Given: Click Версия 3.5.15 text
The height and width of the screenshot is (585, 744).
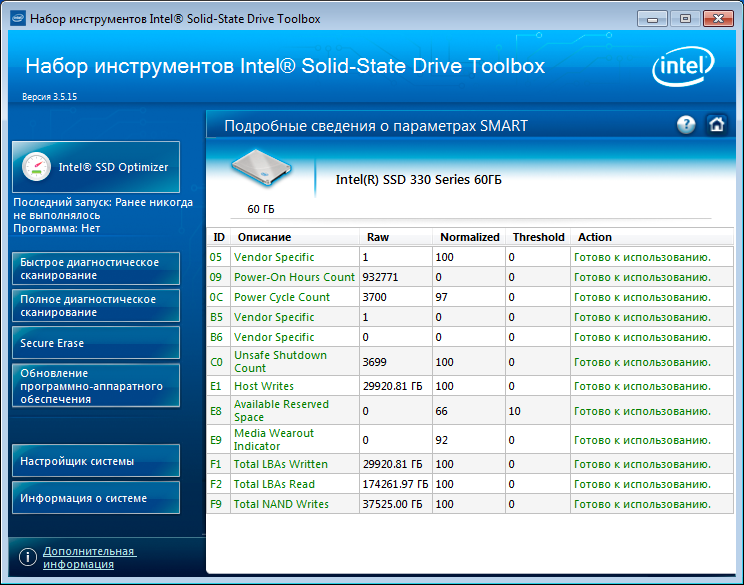Looking at the screenshot, I should (x=49, y=97).
